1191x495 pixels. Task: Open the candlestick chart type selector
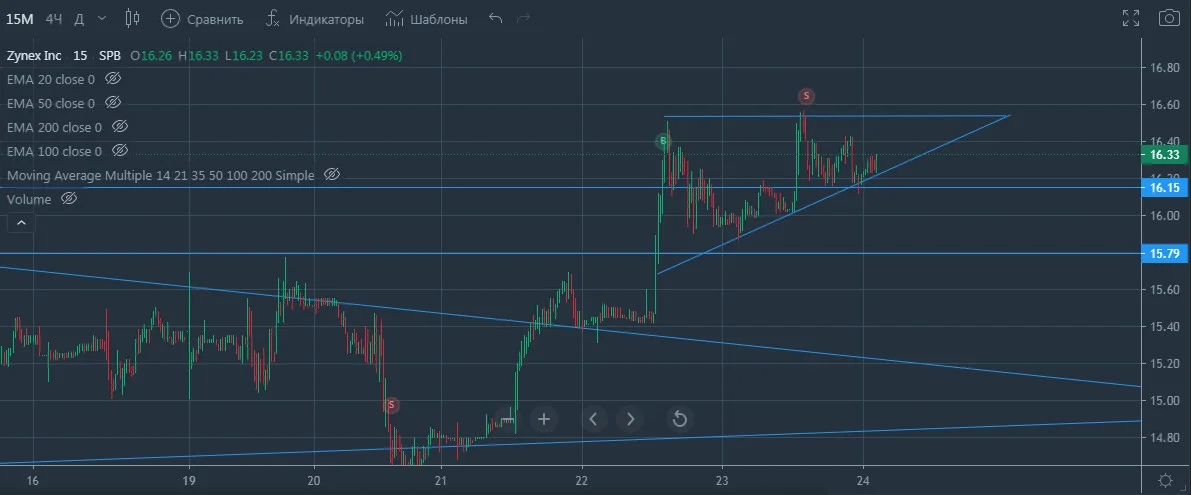coord(132,18)
